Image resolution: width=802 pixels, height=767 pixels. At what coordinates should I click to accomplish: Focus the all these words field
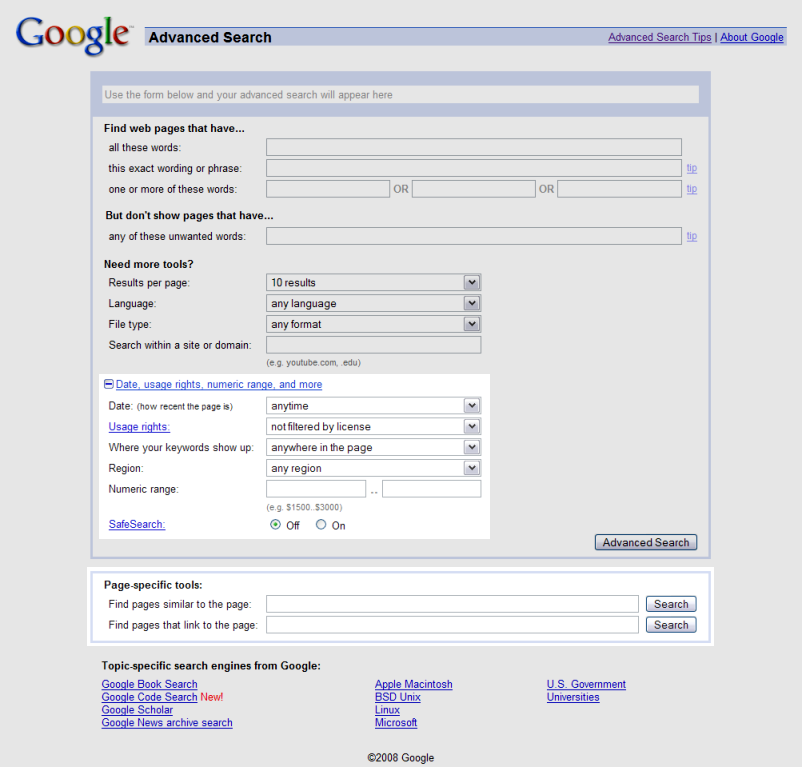(474, 147)
